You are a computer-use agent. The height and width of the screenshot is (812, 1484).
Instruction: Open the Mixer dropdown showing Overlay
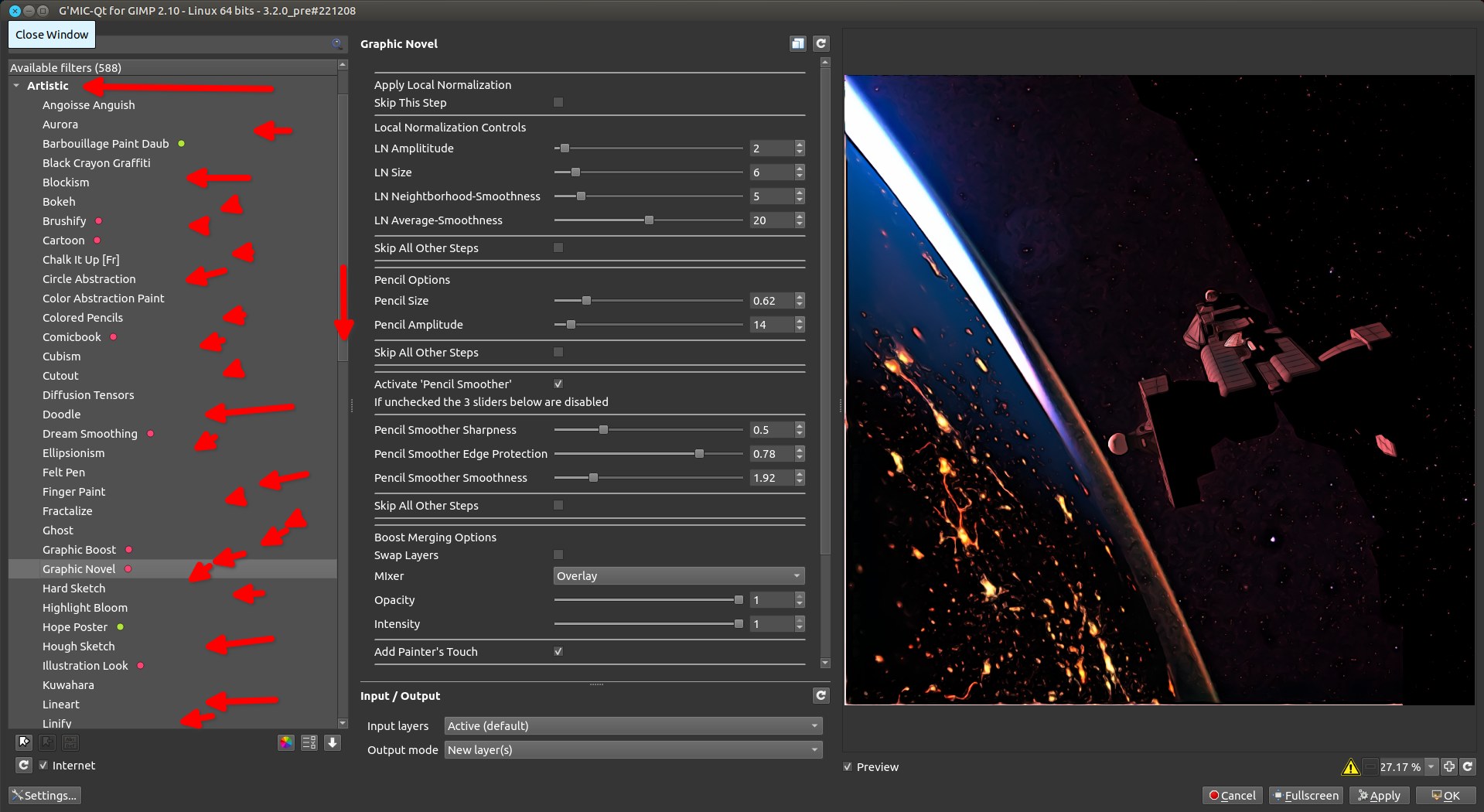[x=678, y=576]
